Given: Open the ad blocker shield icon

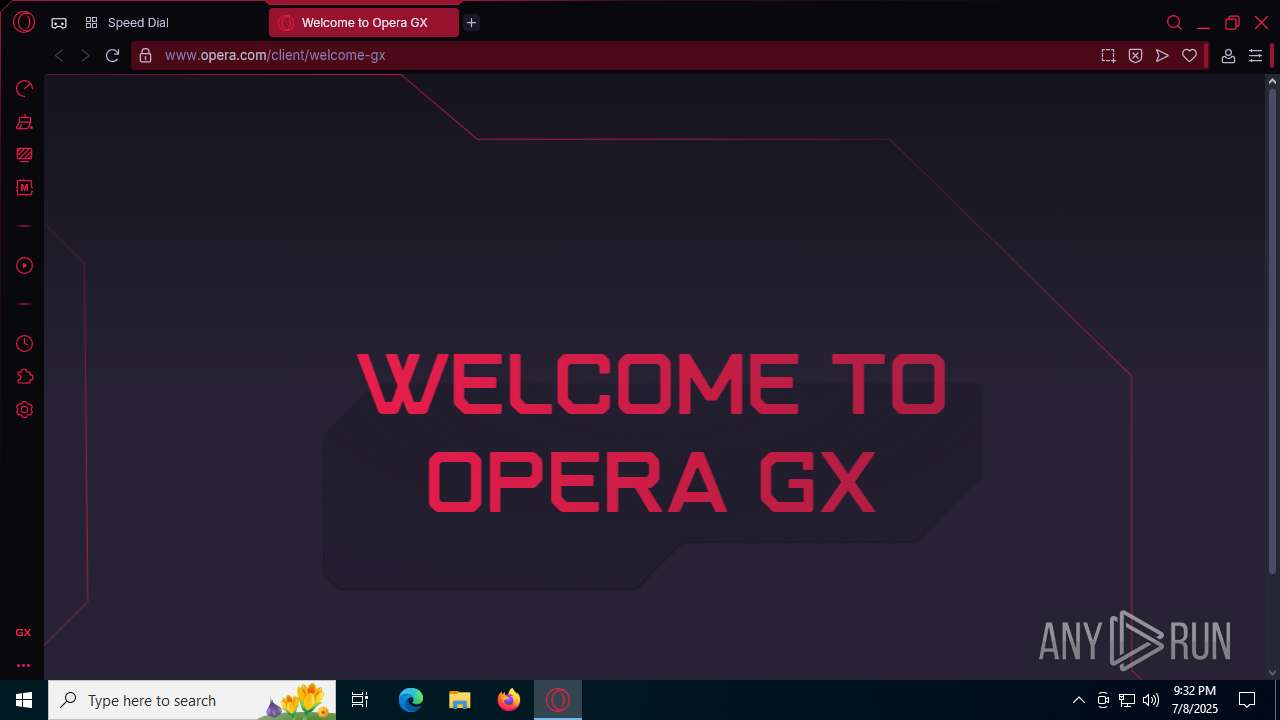Looking at the screenshot, I should coord(1135,56).
